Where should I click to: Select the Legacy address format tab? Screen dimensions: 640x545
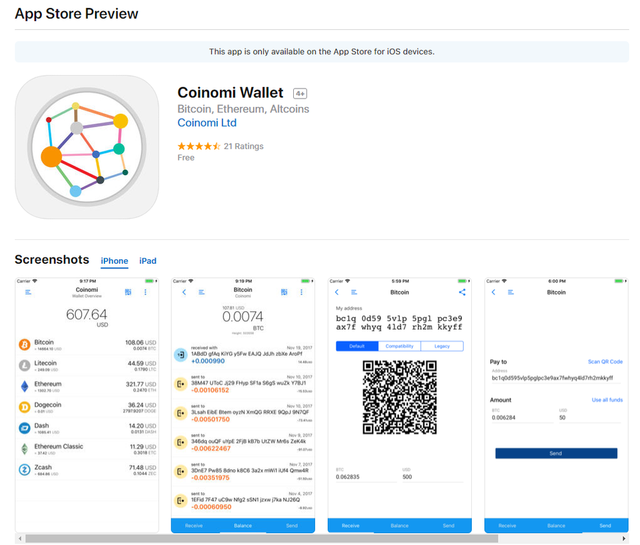442,346
